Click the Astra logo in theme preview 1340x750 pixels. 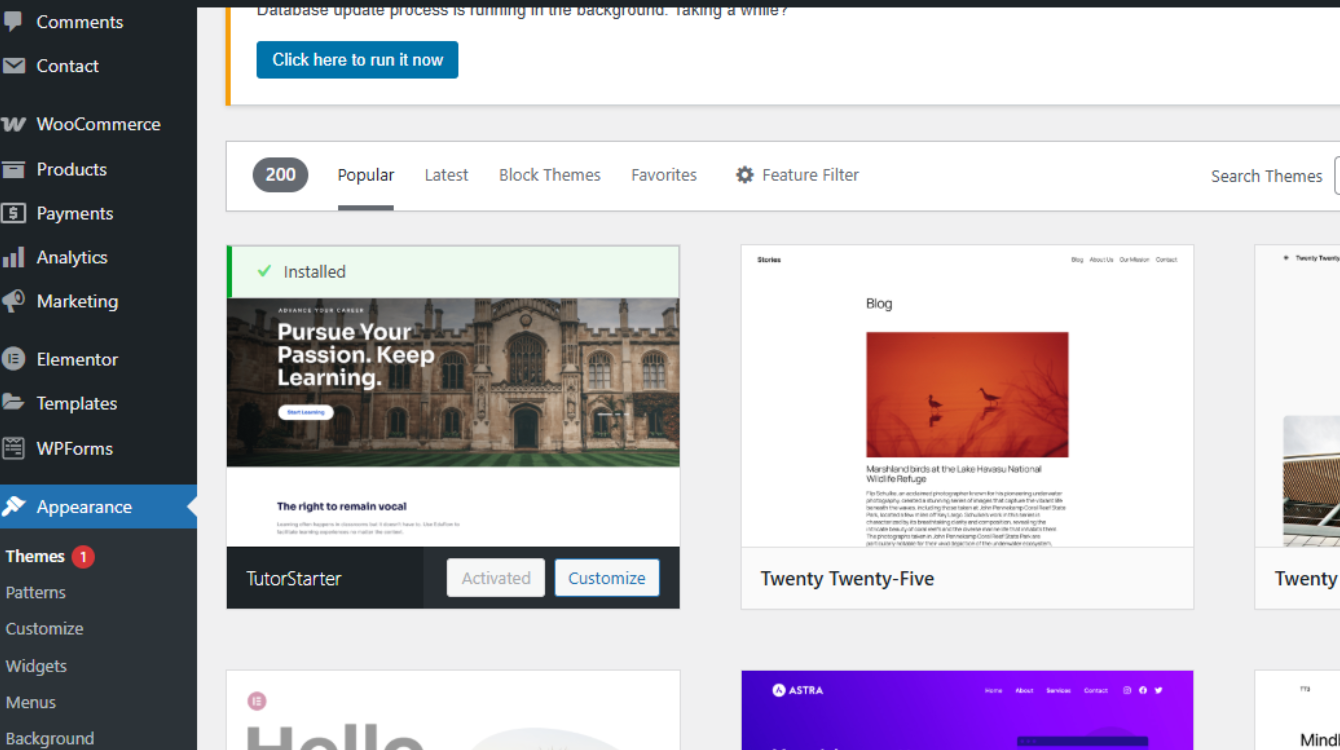798,690
